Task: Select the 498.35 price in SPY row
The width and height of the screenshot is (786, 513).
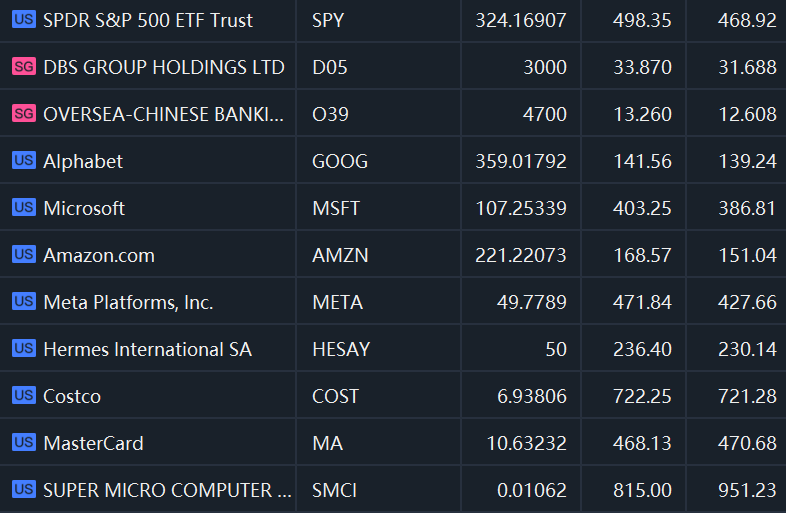Action: tap(642, 21)
